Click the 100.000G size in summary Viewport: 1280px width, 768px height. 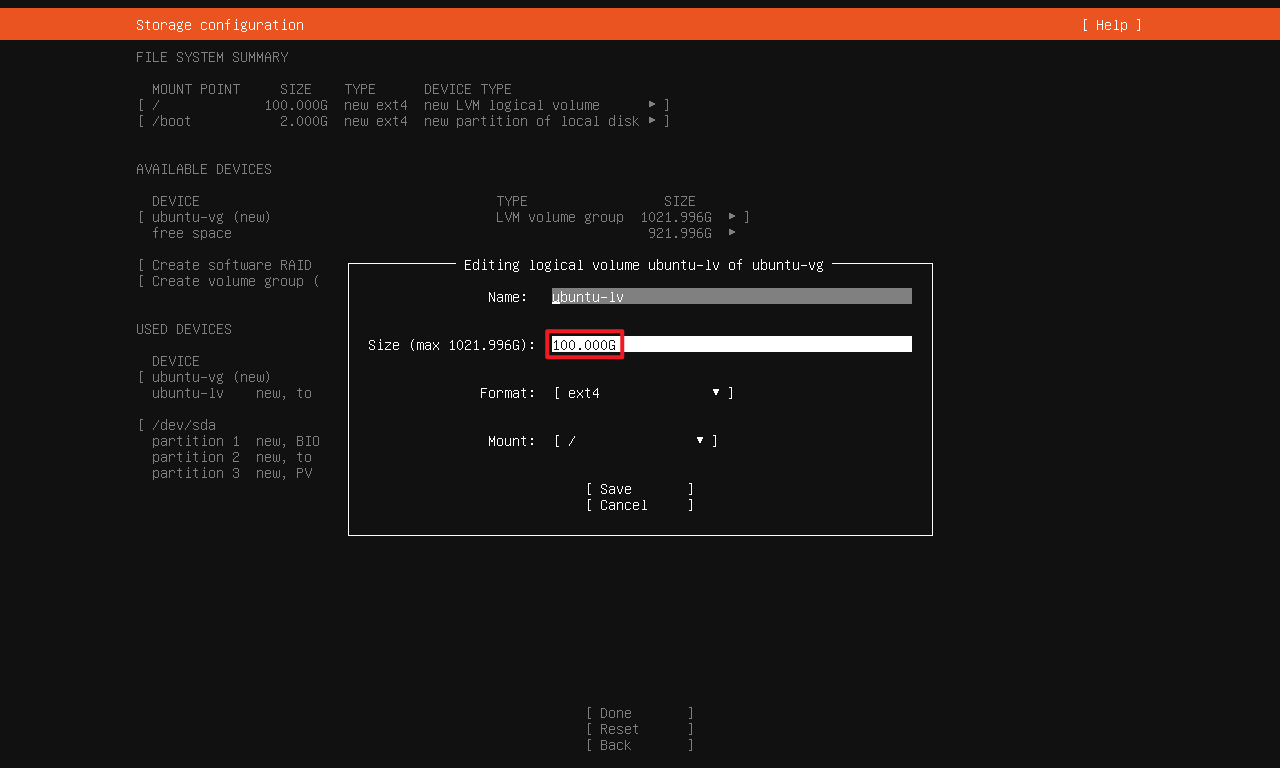296,105
